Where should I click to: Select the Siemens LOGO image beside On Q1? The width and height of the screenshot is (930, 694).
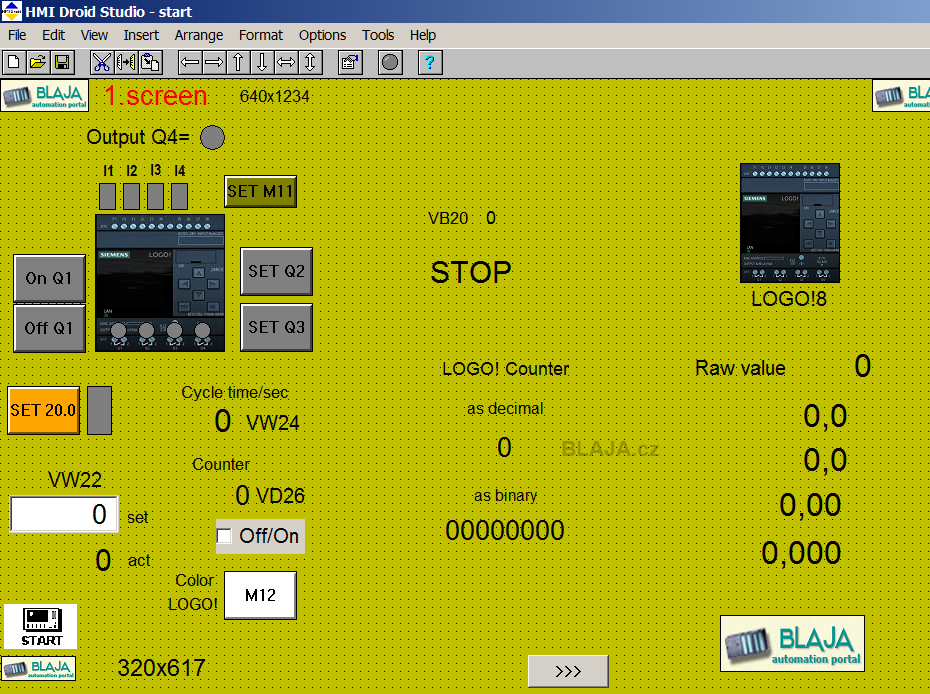click(x=160, y=283)
